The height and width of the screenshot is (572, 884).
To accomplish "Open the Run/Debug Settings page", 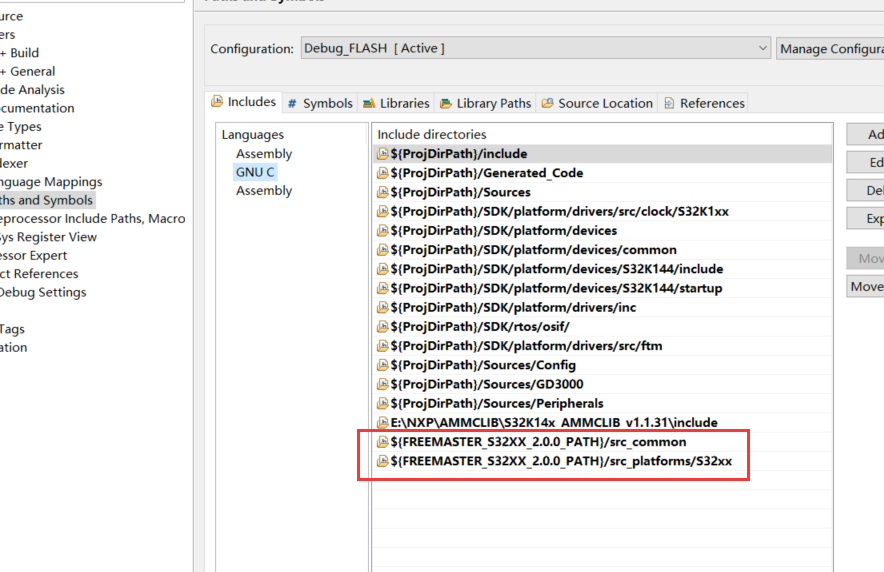I will [x=43, y=292].
